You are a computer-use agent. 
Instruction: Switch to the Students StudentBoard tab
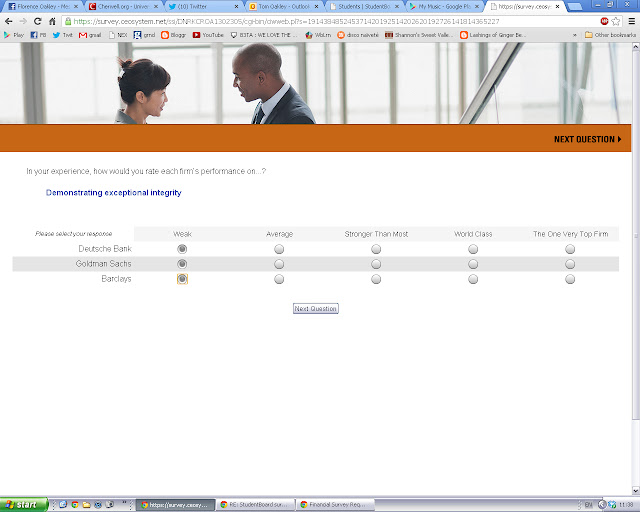click(x=364, y=7)
